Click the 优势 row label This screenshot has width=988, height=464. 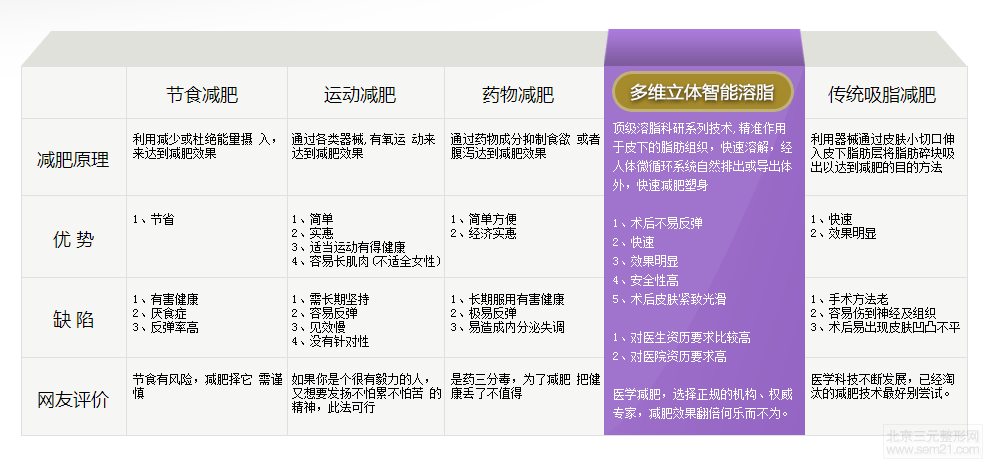[73, 240]
